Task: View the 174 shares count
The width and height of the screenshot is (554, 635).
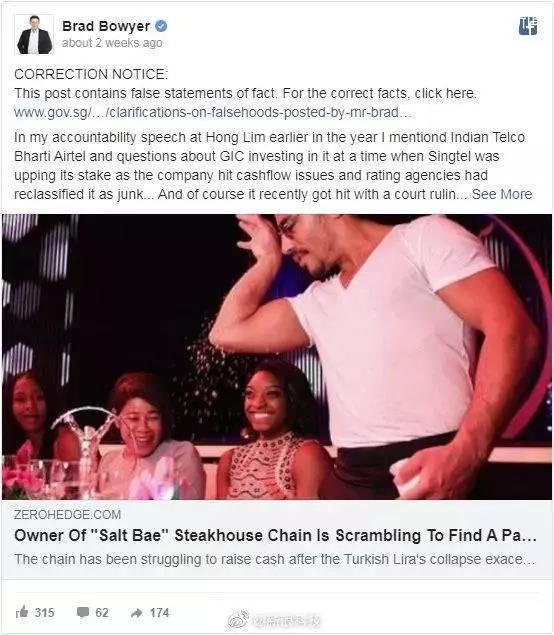Action: 160,612
